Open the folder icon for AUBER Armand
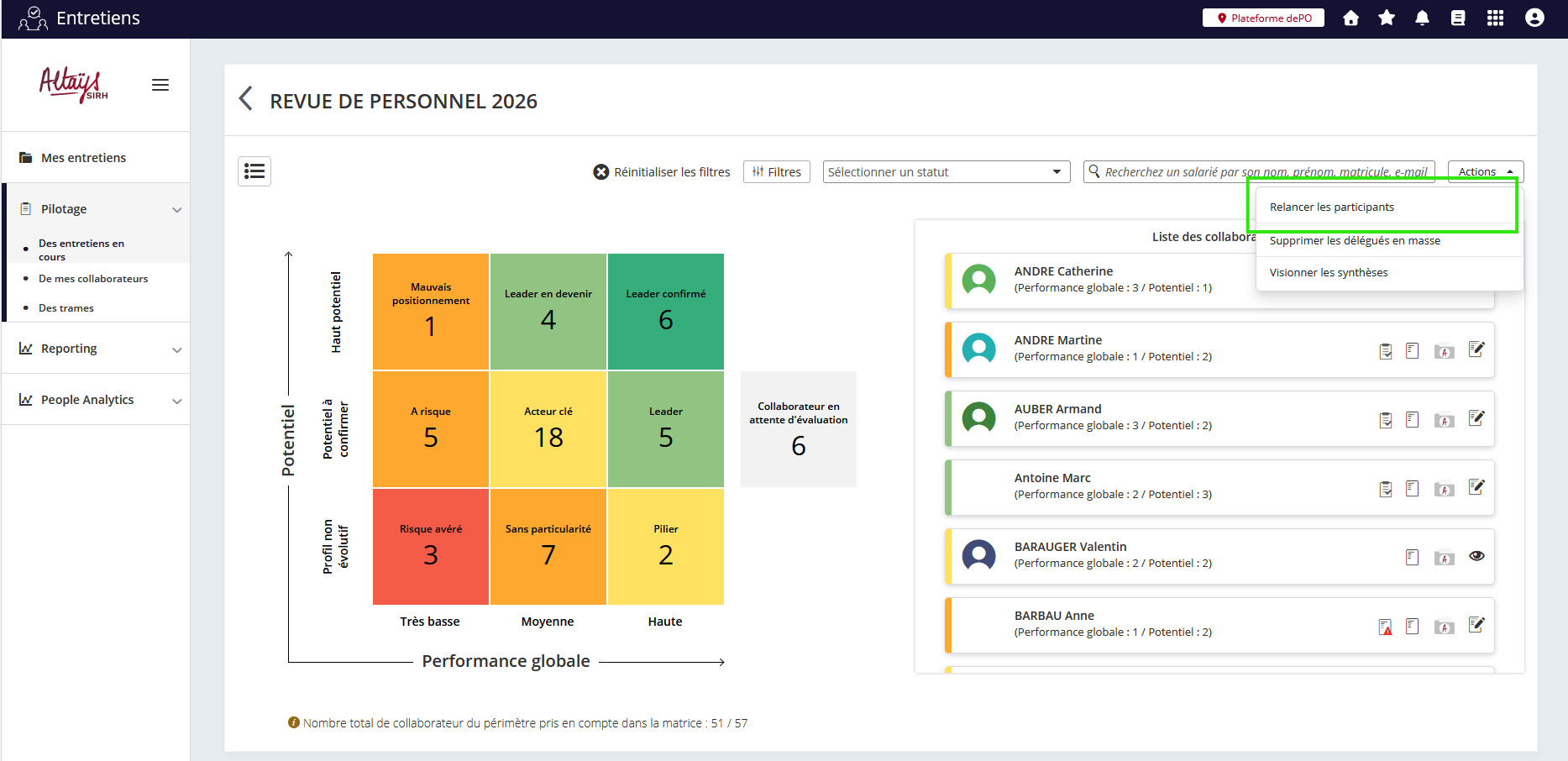1568x761 pixels. click(1444, 420)
